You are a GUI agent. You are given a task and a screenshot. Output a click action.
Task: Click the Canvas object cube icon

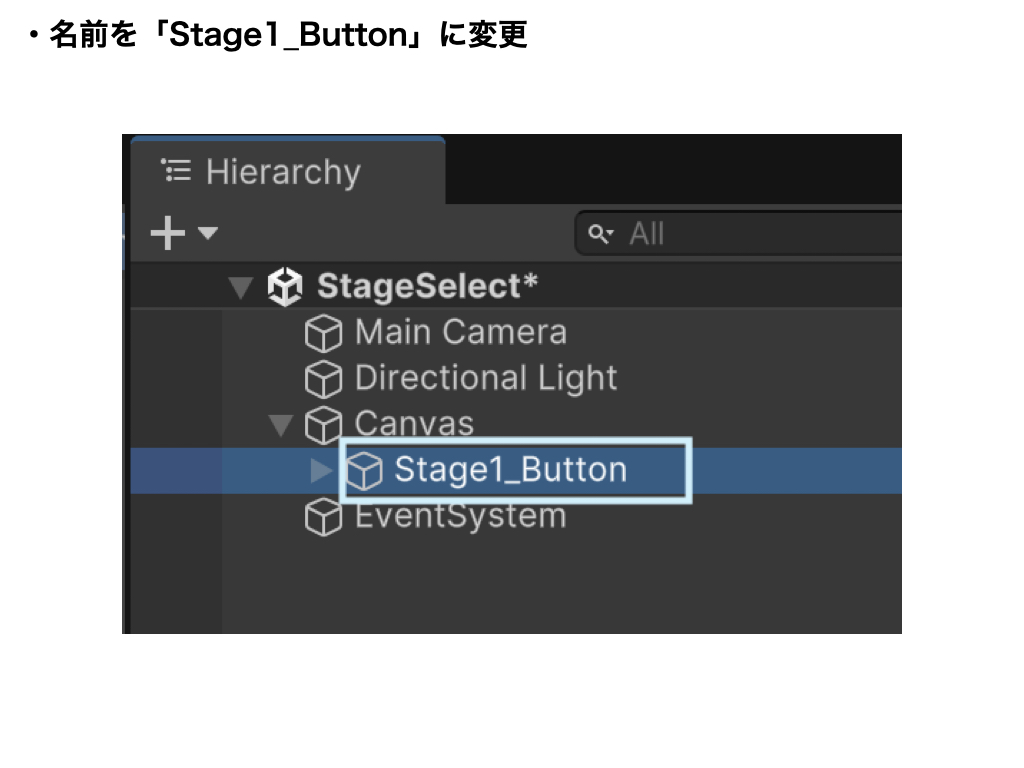322,425
